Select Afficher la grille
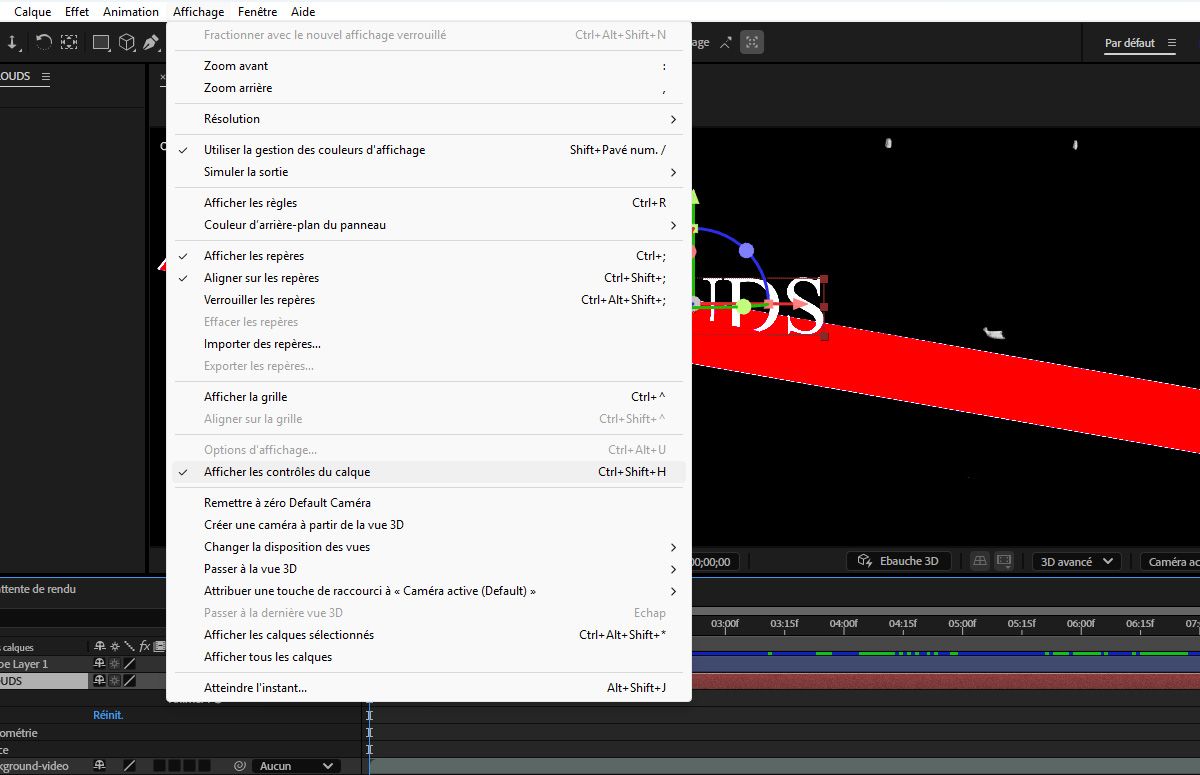Viewport: 1200px width, 775px height. click(x=429, y=397)
